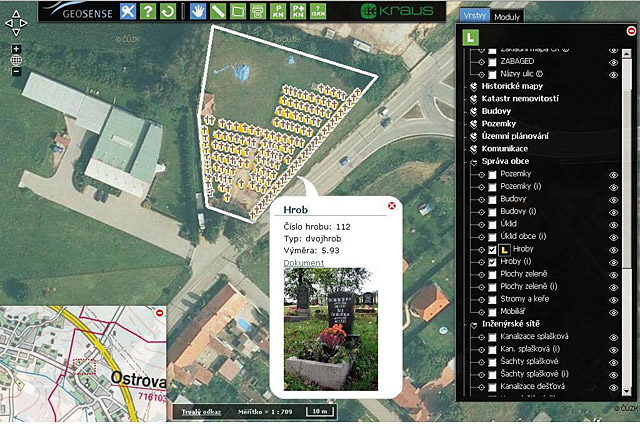Viewport: 640px width, 424px height.
Task: Select the area measurement polygon tool
Action: (x=238, y=11)
